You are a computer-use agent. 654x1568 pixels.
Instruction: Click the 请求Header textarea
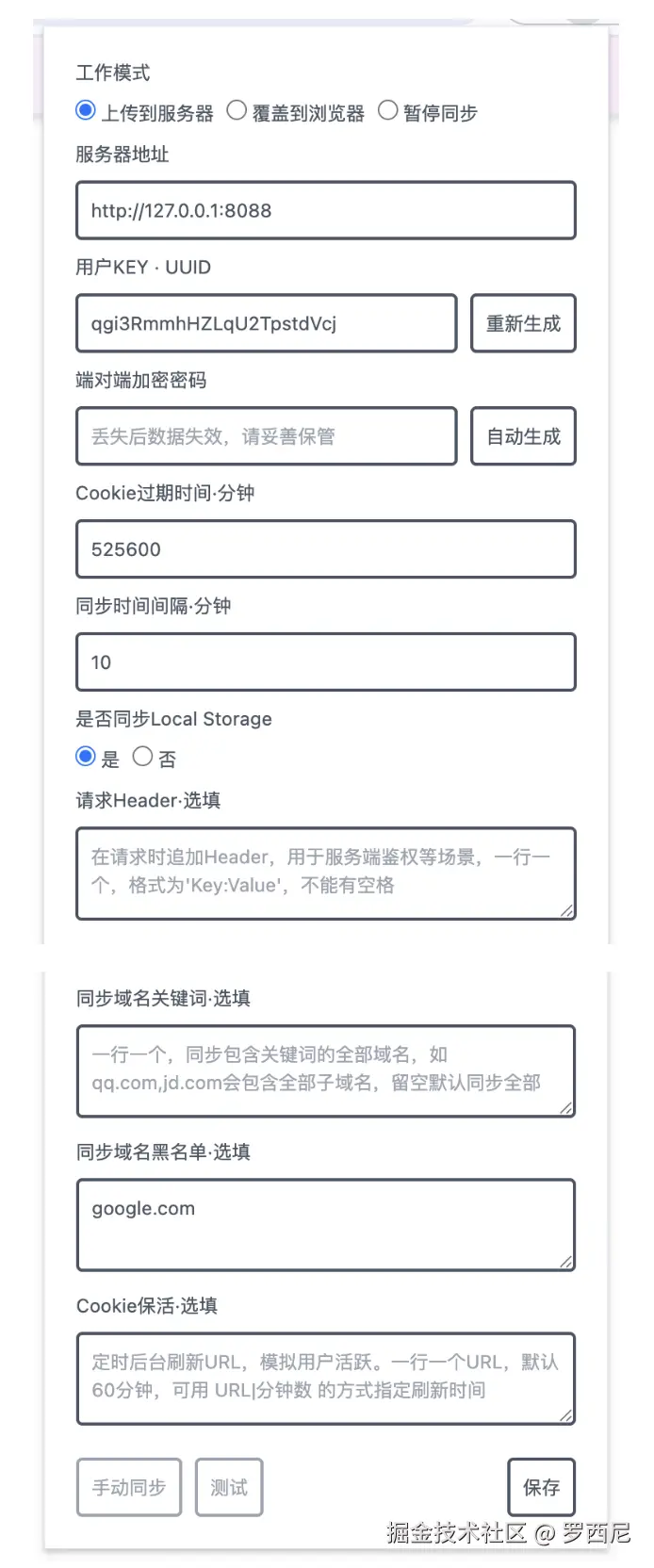coord(325,873)
